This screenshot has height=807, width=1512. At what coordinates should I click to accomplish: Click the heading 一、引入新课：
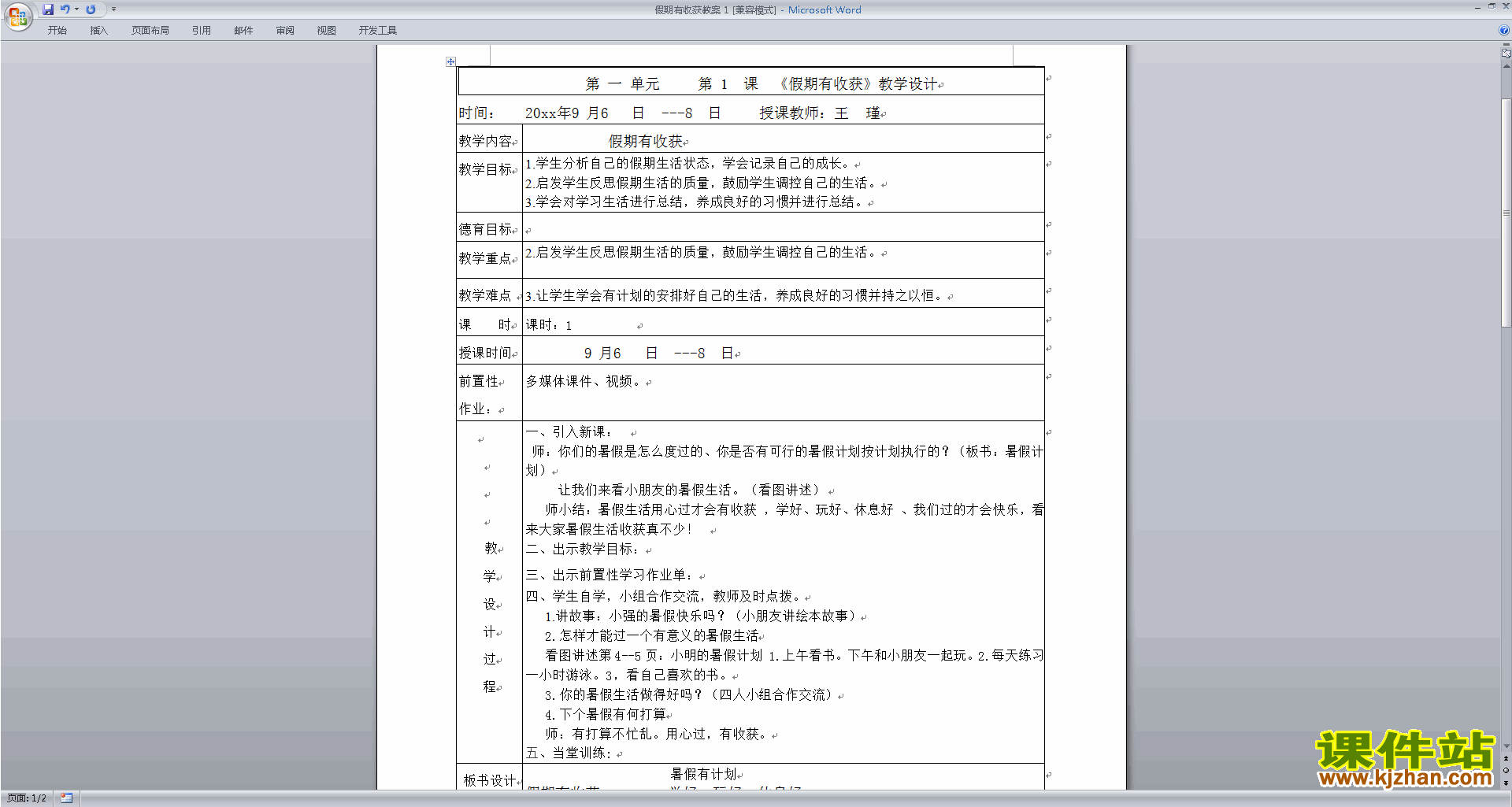coord(569,432)
